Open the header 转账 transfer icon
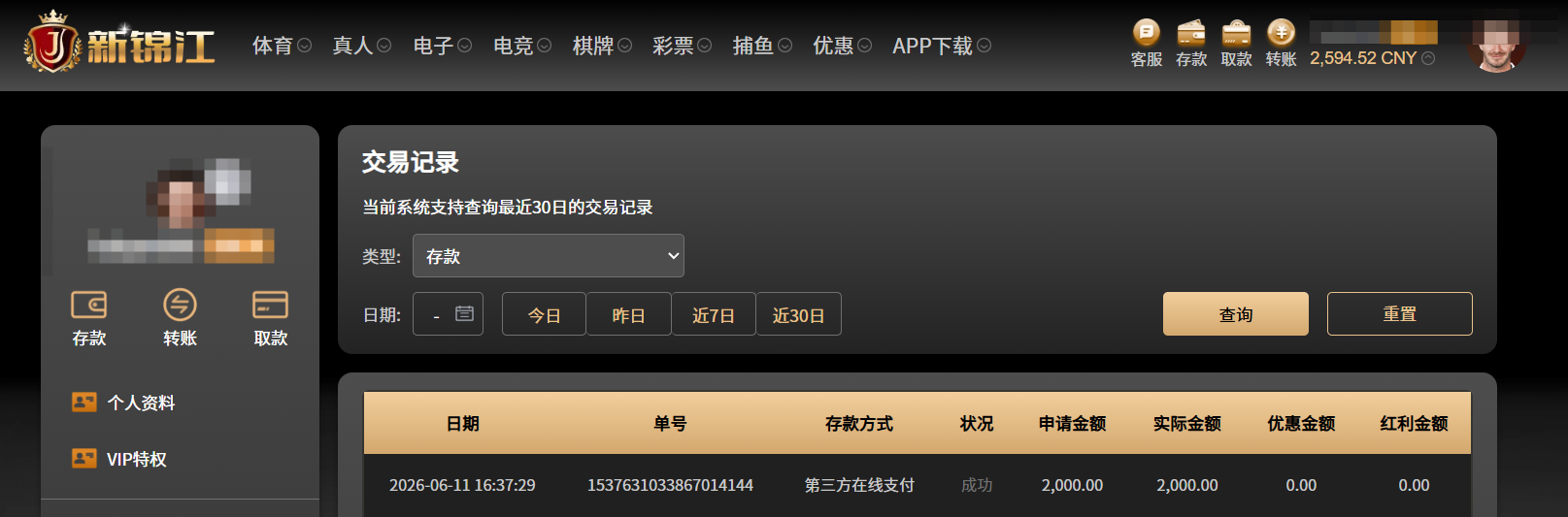The height and width of the screenshot is (517, 1568). tap(1282, 44)
